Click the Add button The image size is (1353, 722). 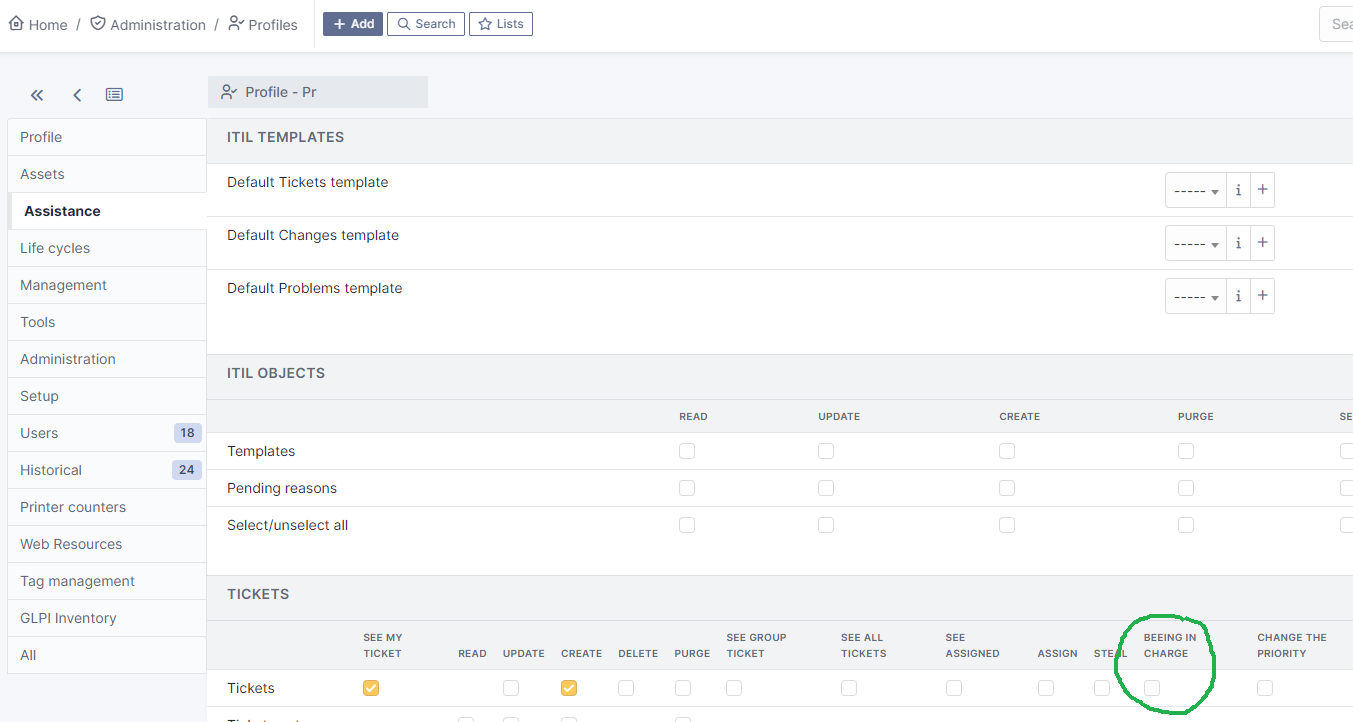pos(353,24)
